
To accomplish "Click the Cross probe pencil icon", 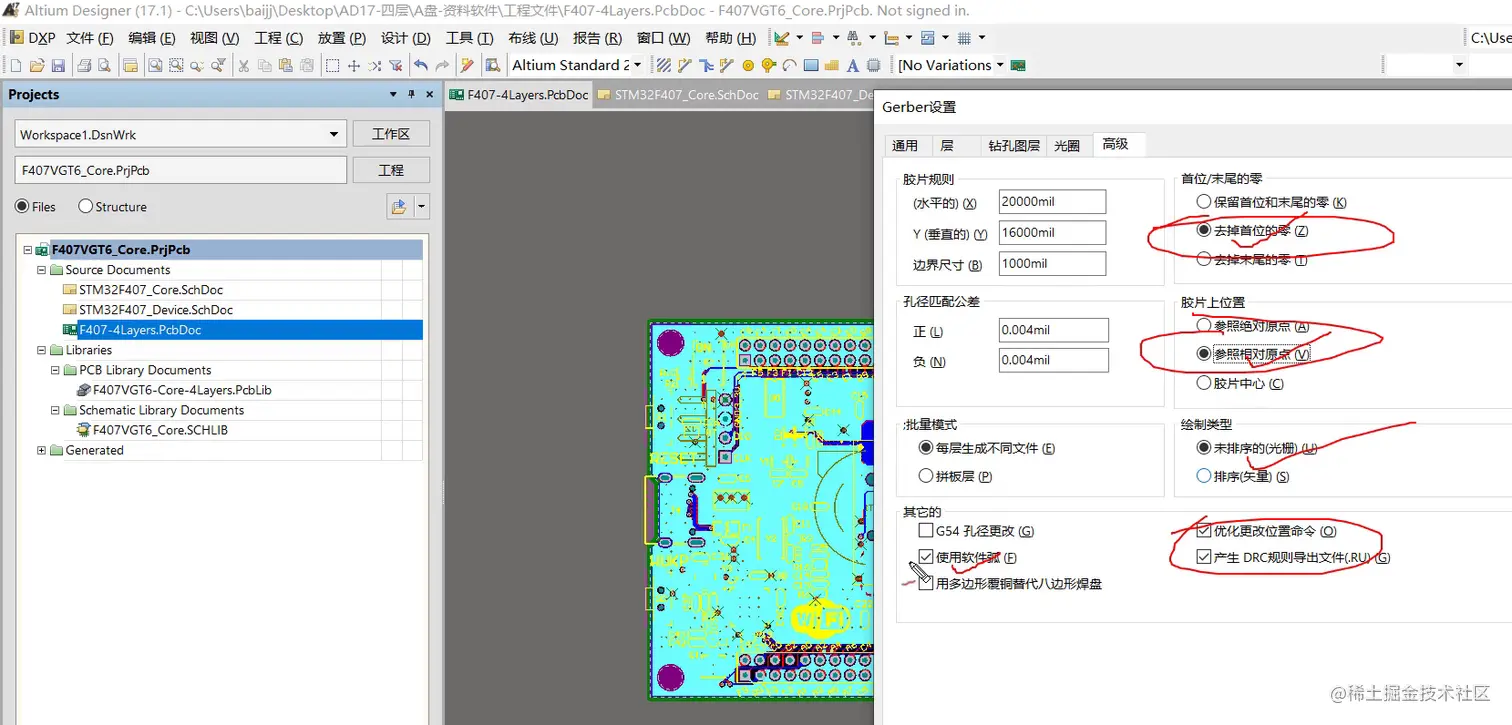I will [467, 65].
